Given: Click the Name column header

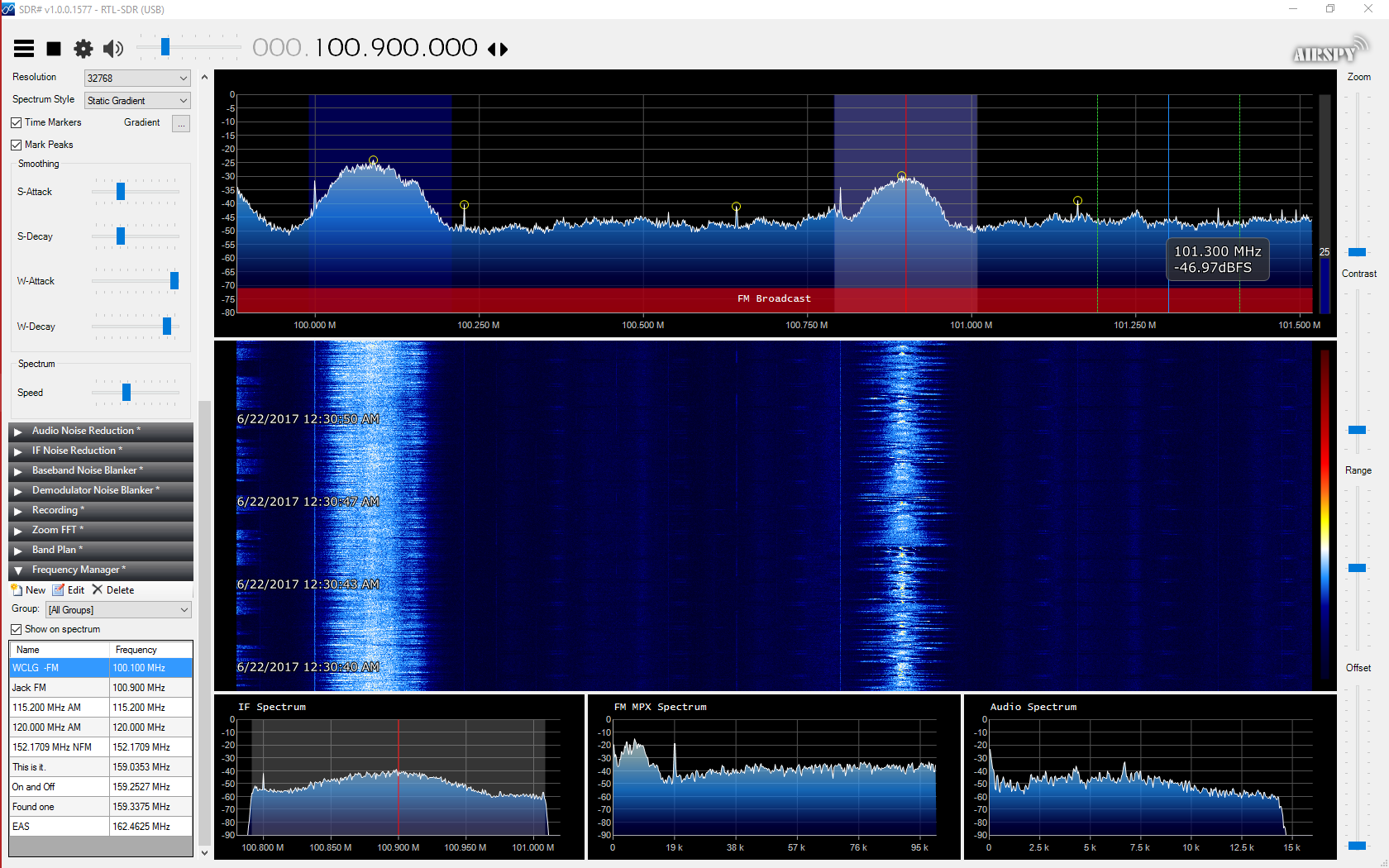Looking at the screenshot, I should [x=60, y=650].
